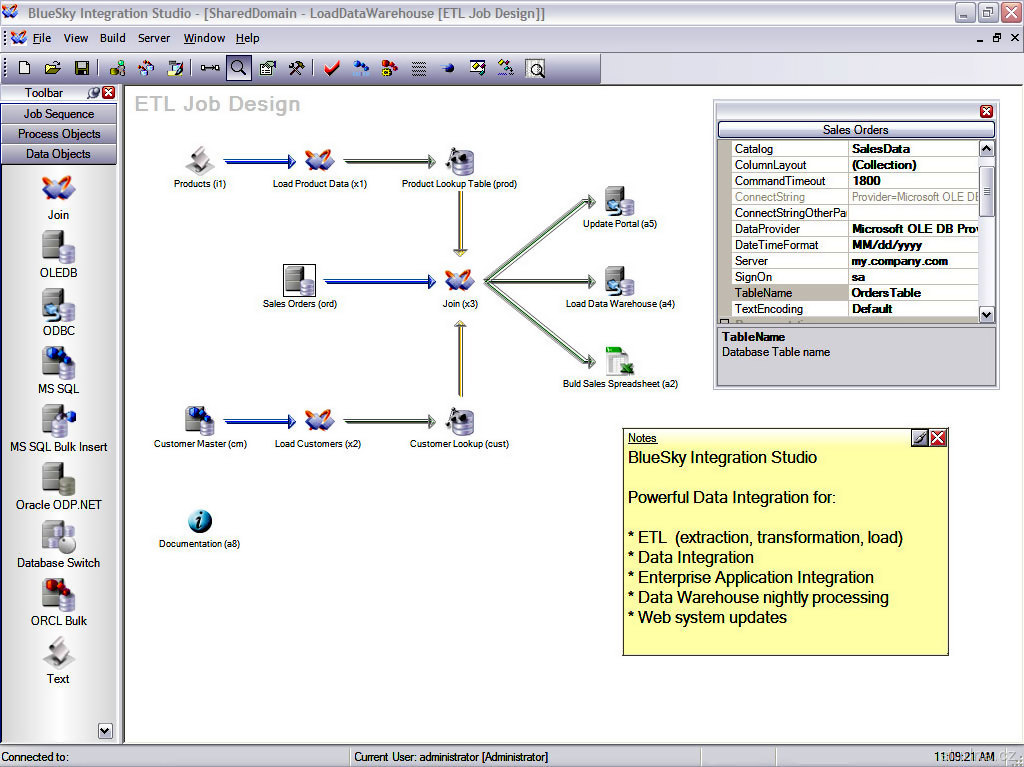Image resolution: width=1024 pixels, height=767 pixels.
Task: Close the yellow Notes window
Action: [938, 438]
